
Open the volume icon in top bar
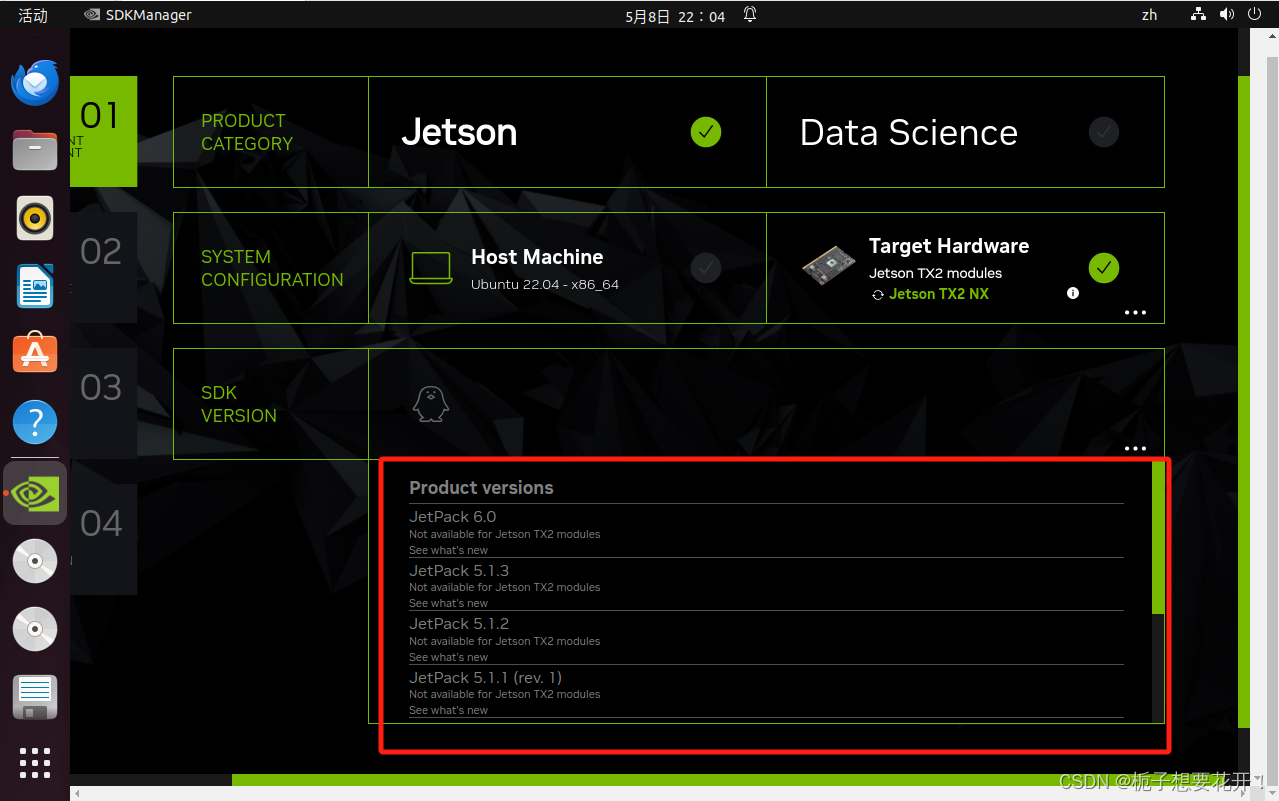[x=1227, y=15]
